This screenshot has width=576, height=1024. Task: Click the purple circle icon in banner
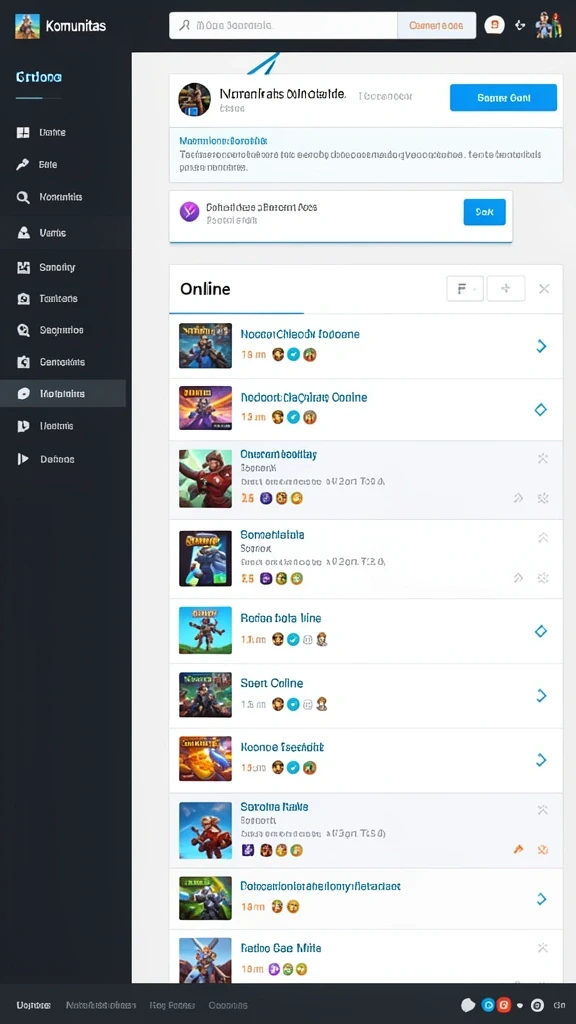coord(189,212)
